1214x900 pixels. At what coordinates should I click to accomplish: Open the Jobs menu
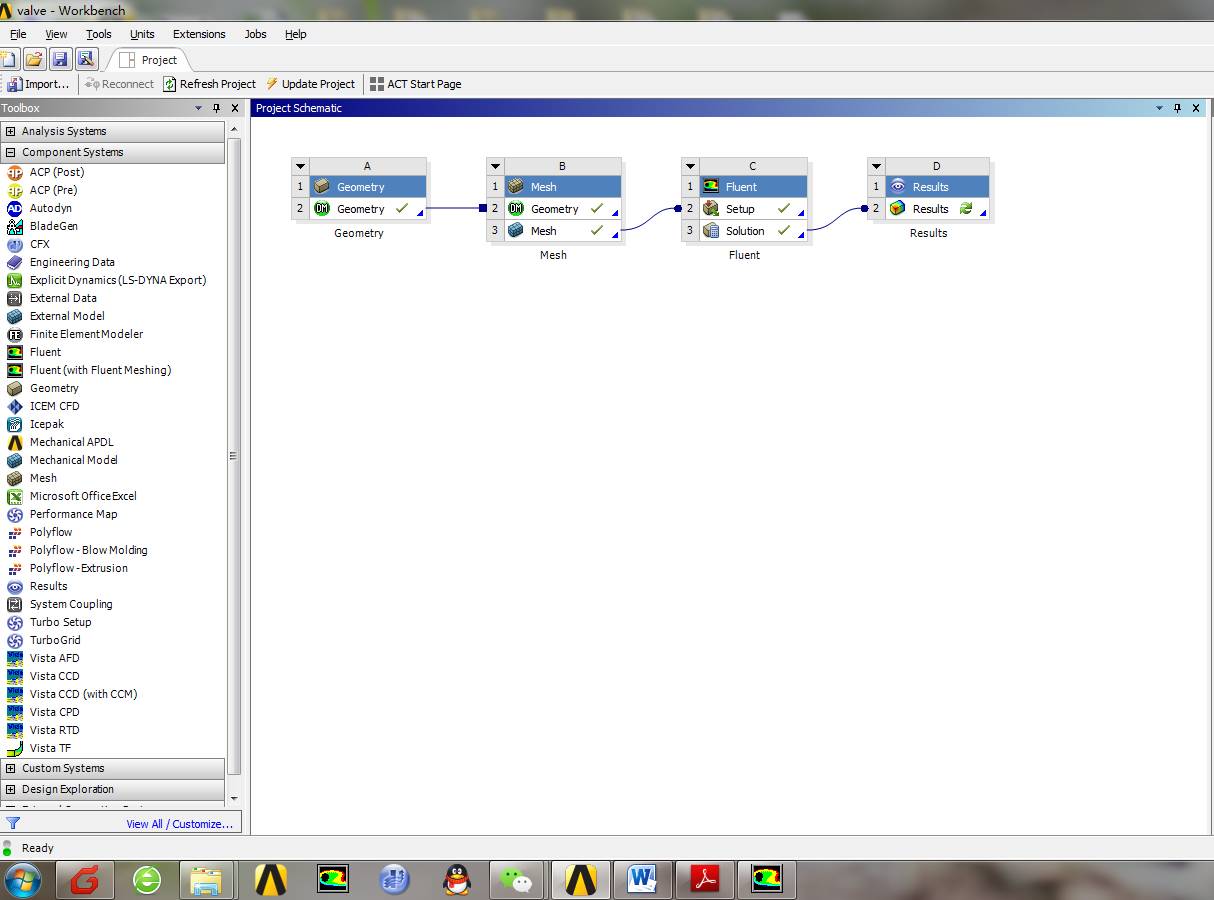255,34
